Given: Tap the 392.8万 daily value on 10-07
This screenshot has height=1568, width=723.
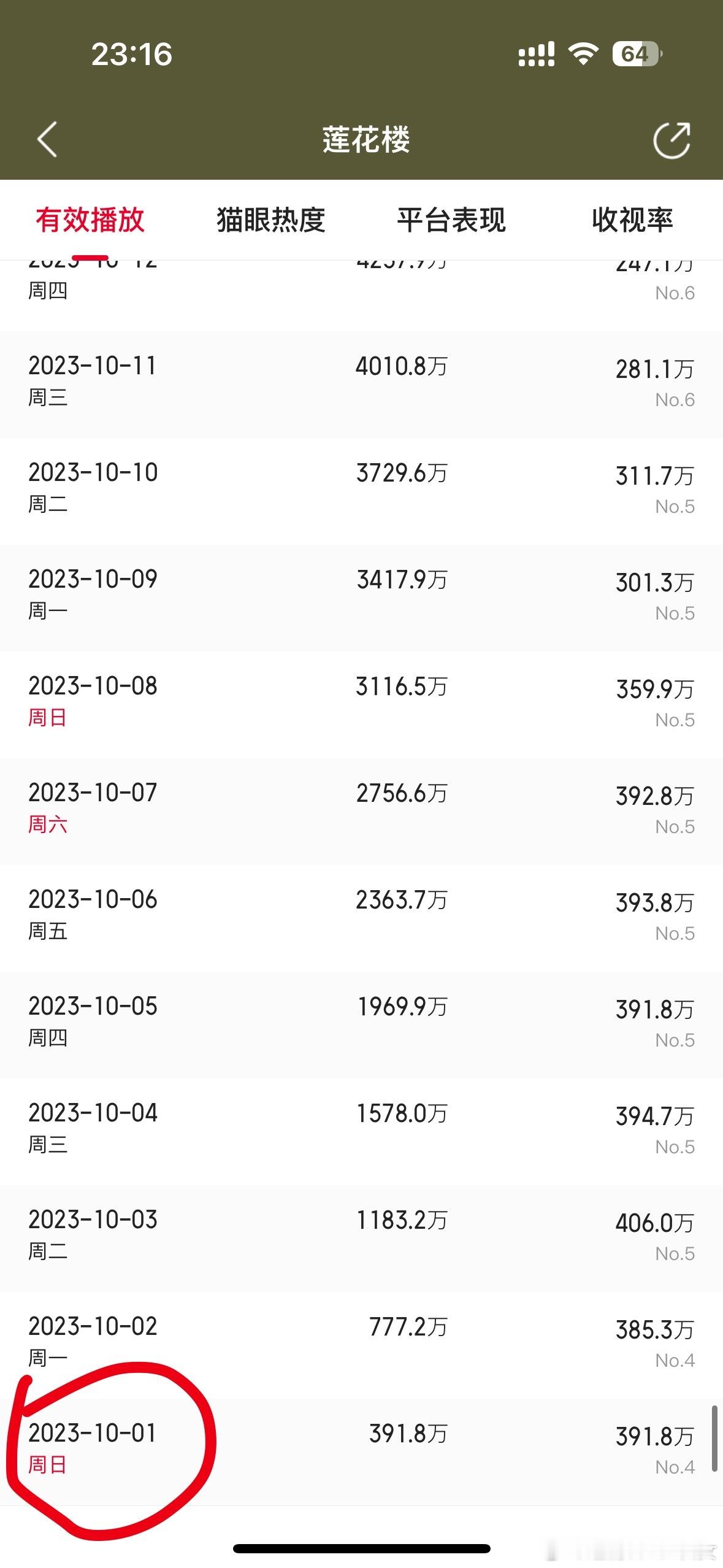Looking at the screenshot, I should coord(655,796).
